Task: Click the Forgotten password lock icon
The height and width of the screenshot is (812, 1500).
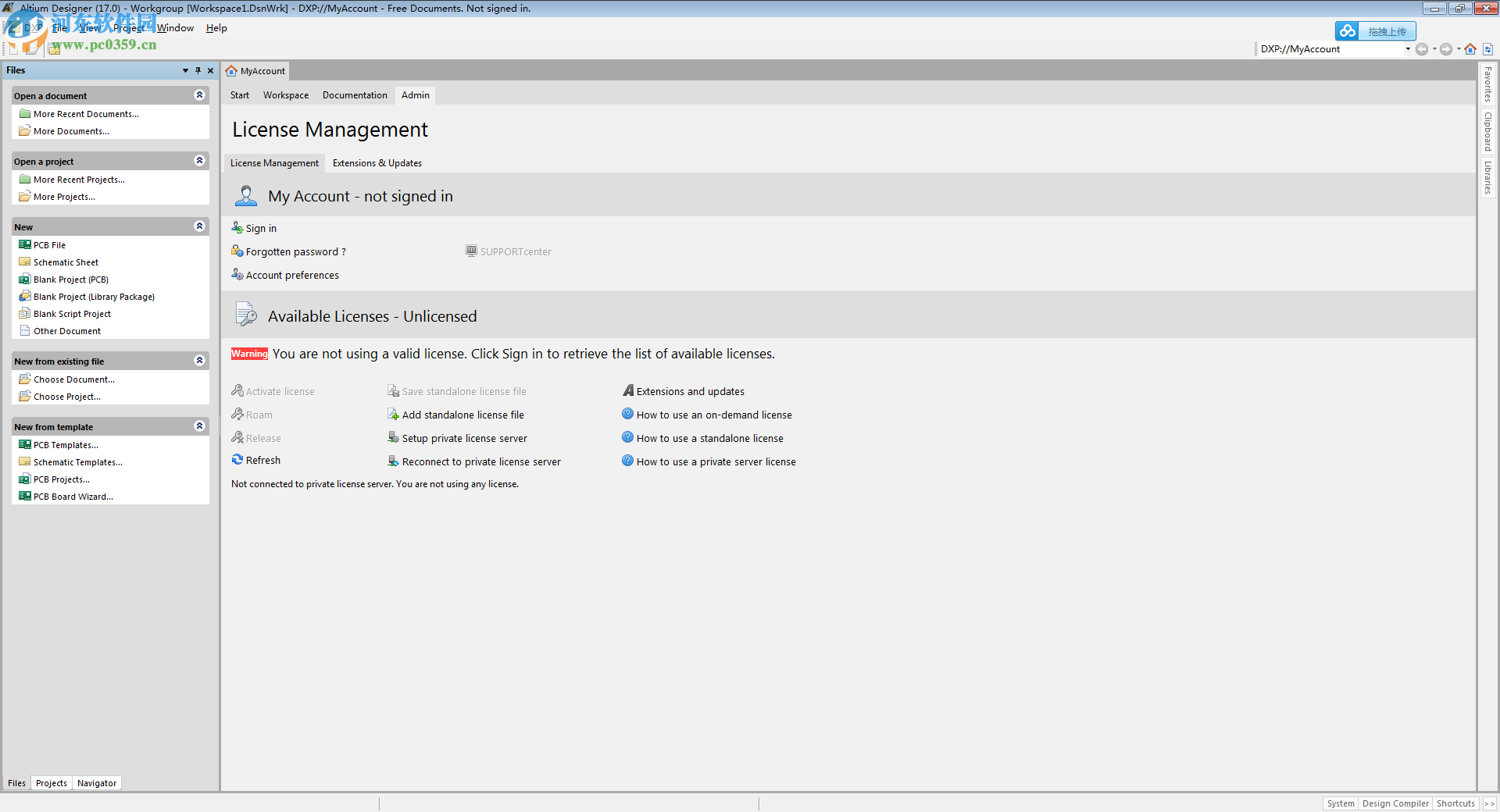Action: click(237, 251)
